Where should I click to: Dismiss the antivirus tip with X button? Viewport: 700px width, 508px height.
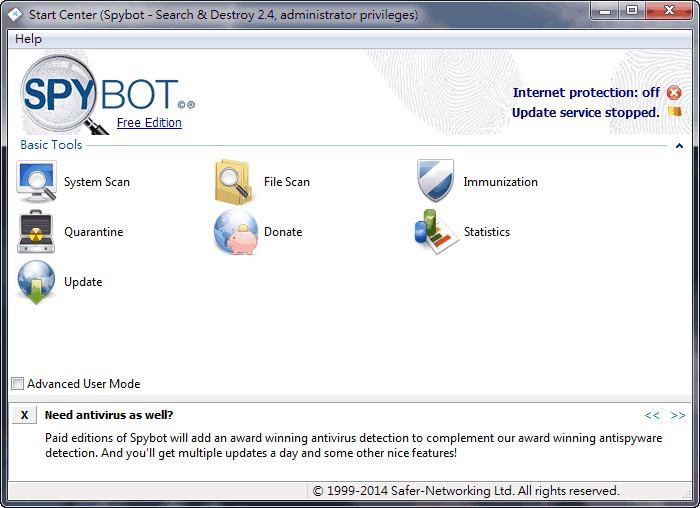[25, 415]
